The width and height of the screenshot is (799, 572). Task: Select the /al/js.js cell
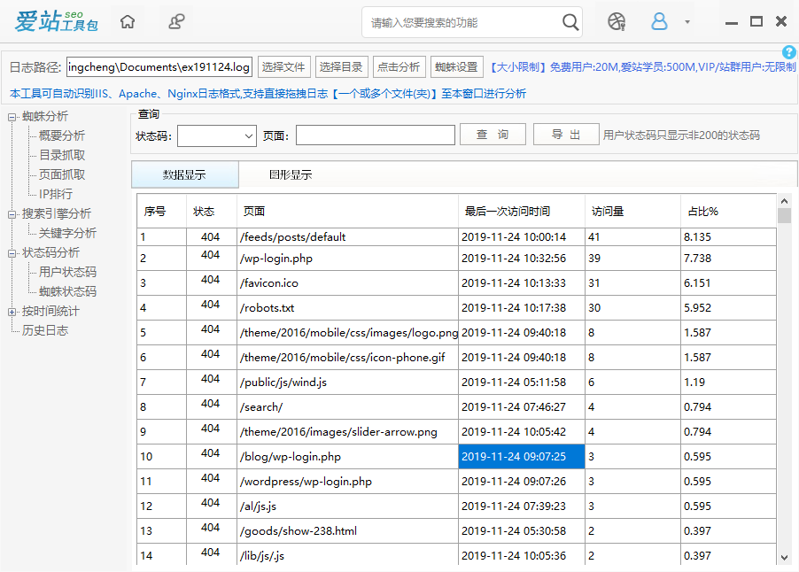tap(348, 506)
